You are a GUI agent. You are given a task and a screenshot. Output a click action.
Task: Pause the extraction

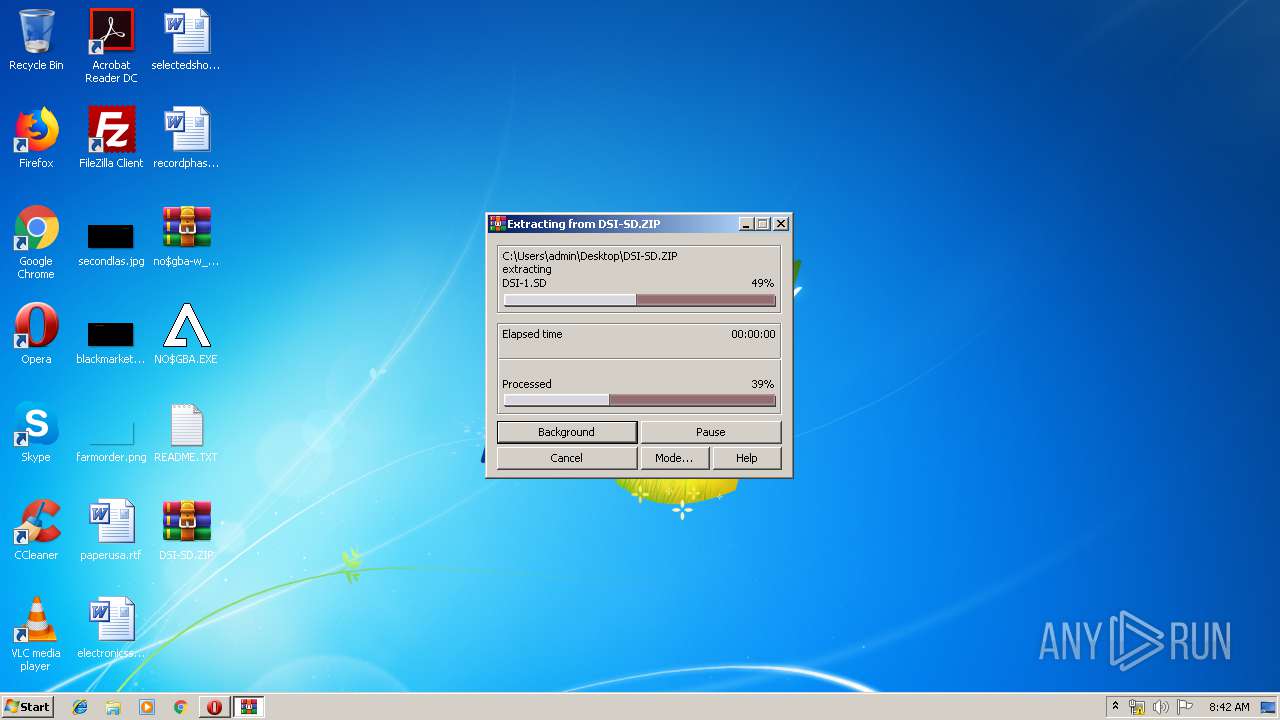tap(711, 432)
